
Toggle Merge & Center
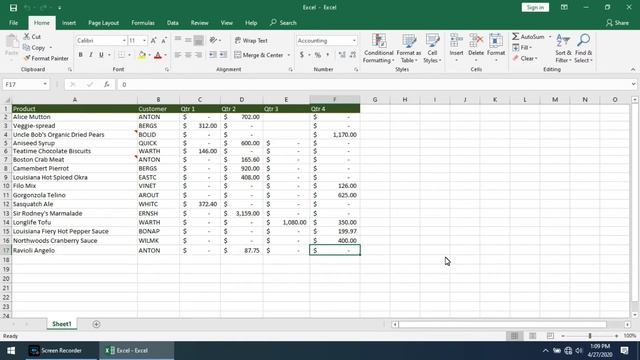259,55
